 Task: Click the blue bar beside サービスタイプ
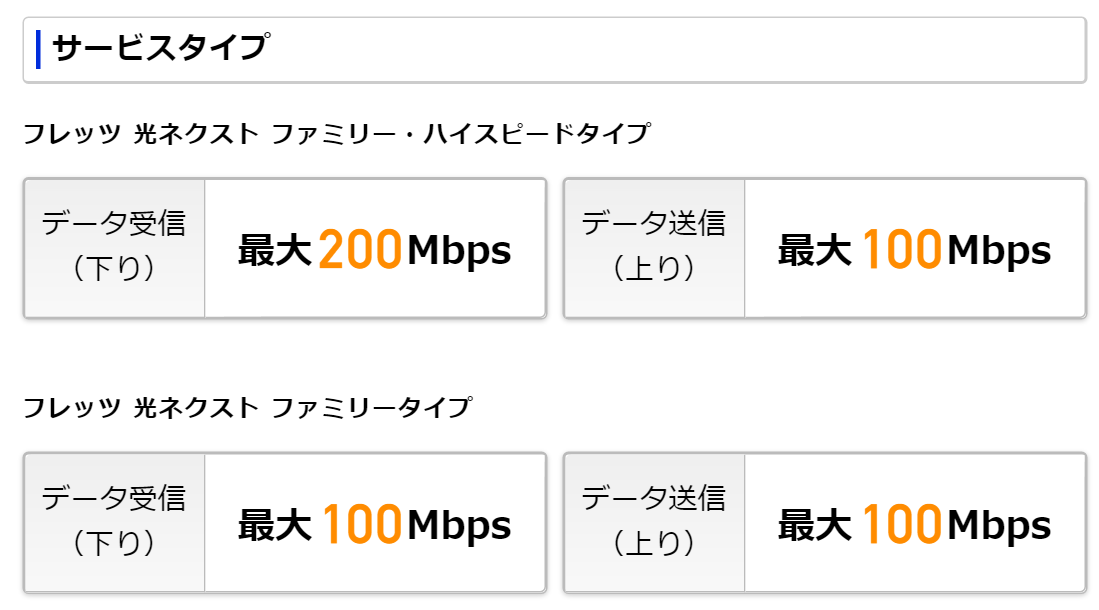38,49
